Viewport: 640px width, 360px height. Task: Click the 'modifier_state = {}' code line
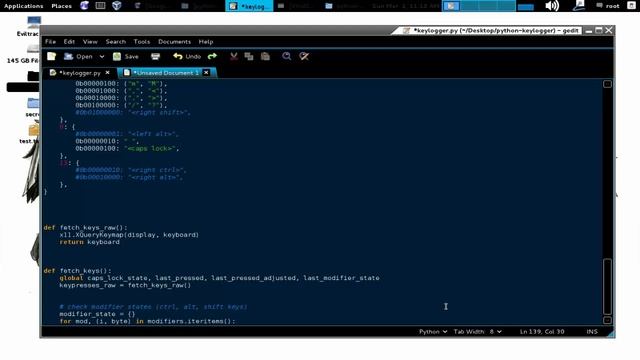coord(97,314)
